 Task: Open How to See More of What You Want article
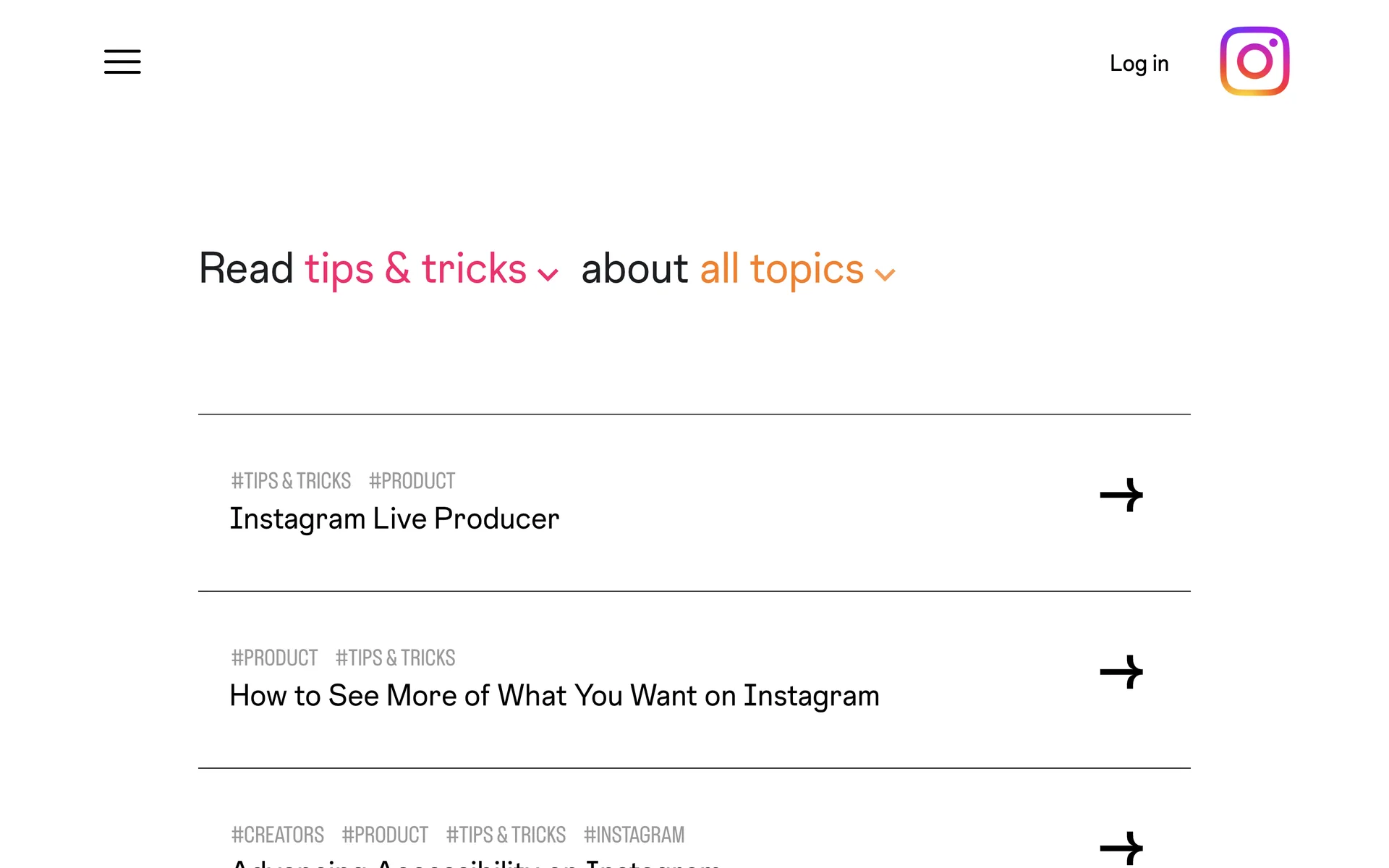point(554,696)
